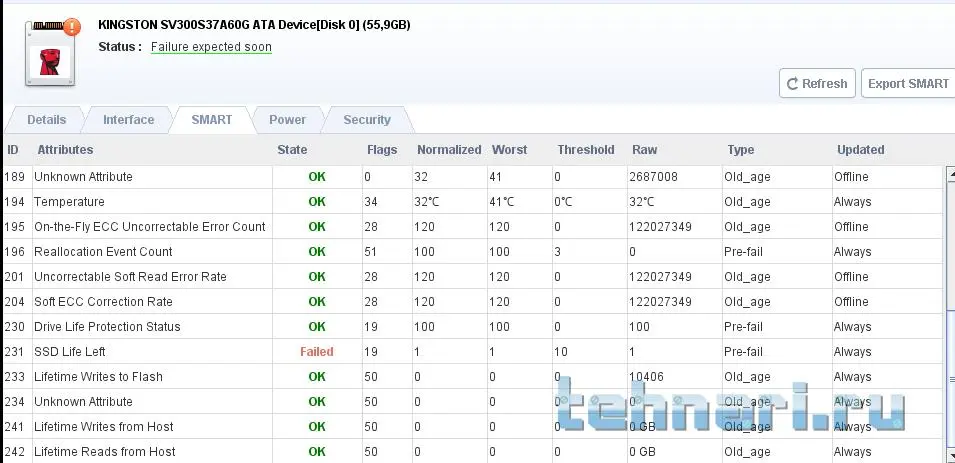Click the vertical scrollbar thumb grip
The height and width of the screenshot is (463, 955).
point(951,379)
